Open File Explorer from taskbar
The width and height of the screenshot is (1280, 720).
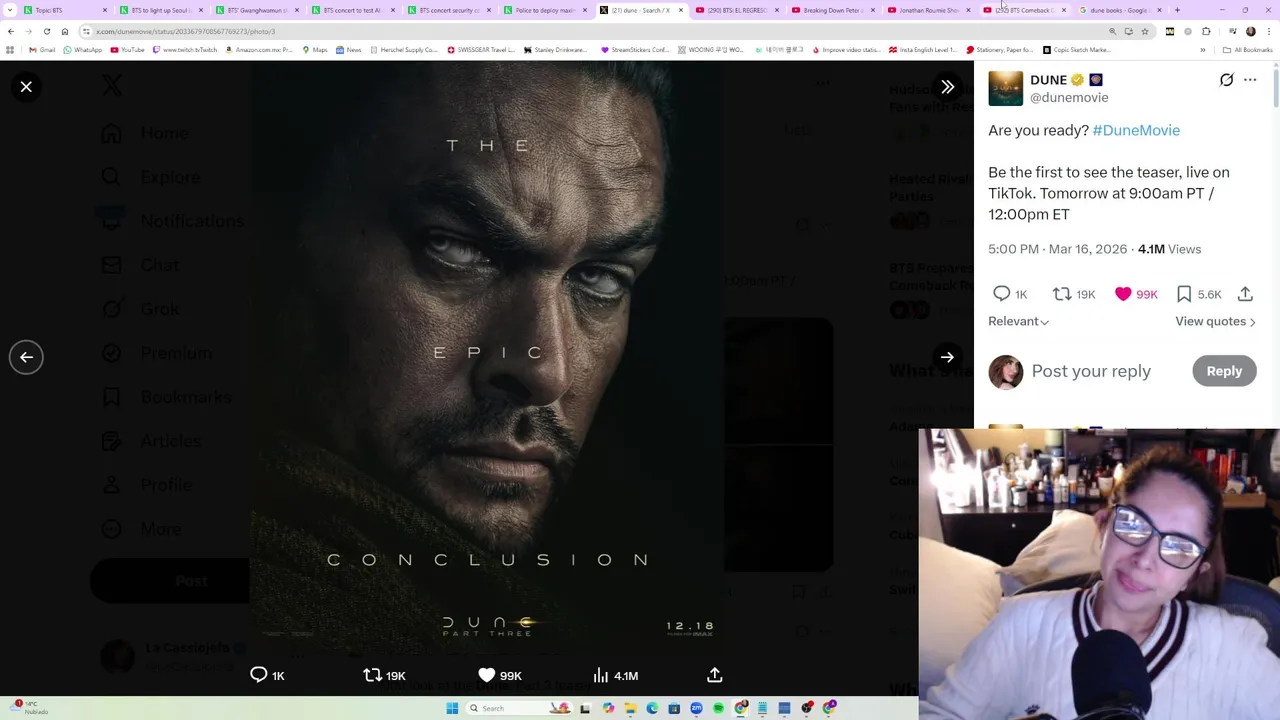630,708
